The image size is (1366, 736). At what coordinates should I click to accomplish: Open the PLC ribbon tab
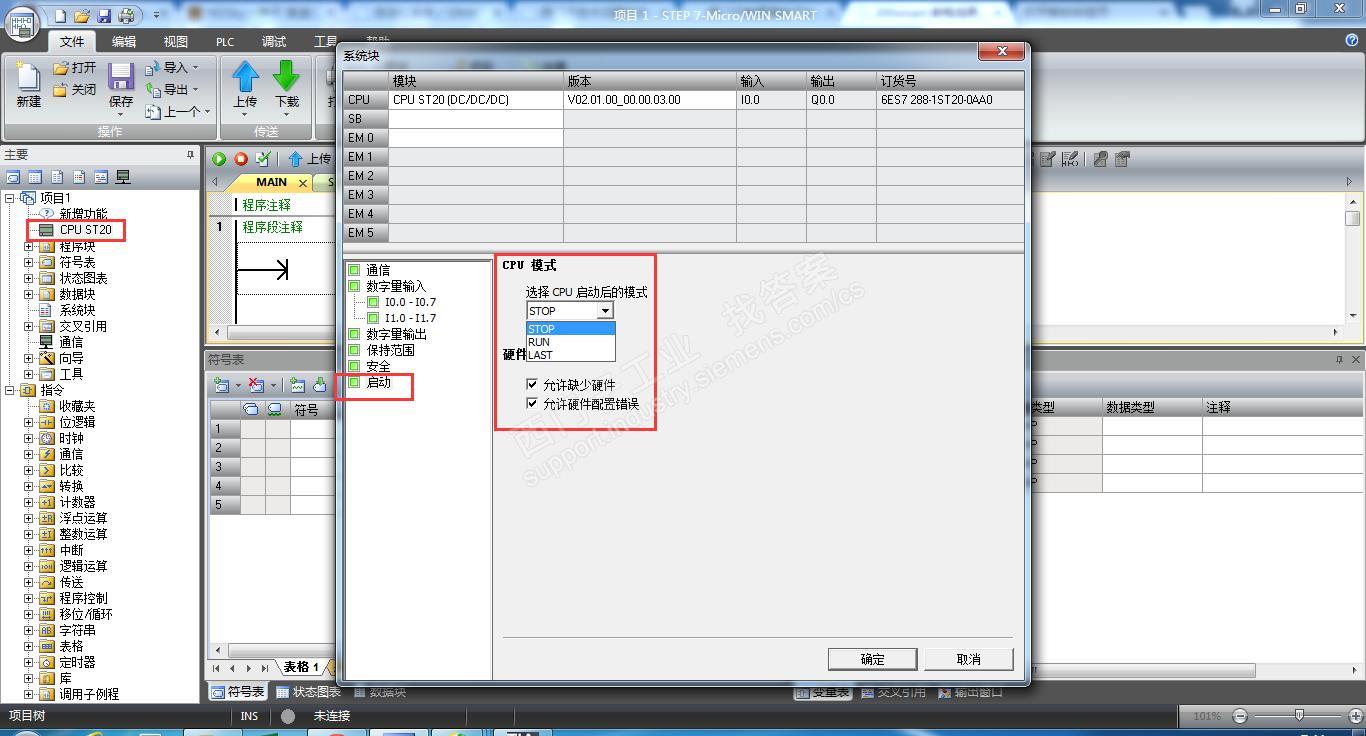225,42
